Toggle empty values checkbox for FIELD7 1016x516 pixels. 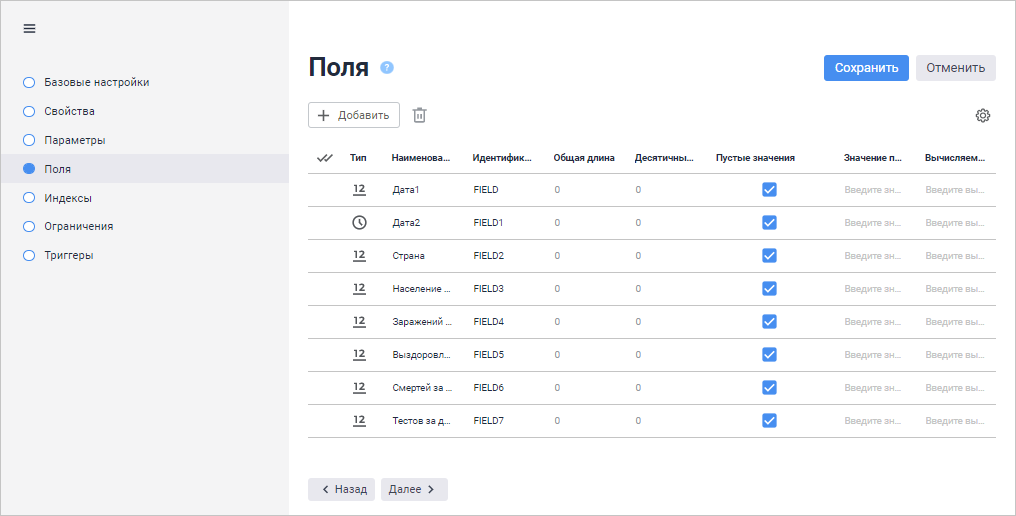tap(769, 421)
